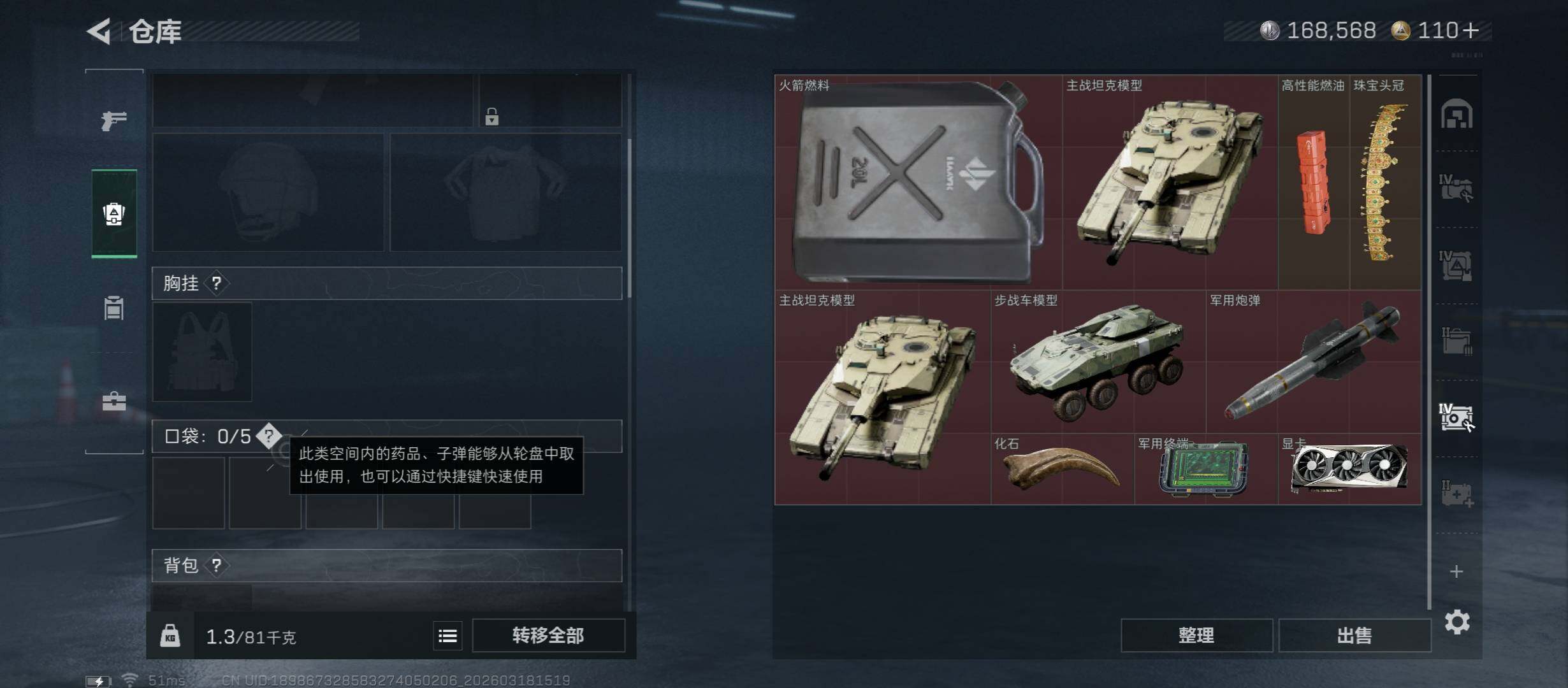This screenshot has height=688, width=1568.
Task: Select the main warehouse home icon
Action: [x=1457, y=114]
